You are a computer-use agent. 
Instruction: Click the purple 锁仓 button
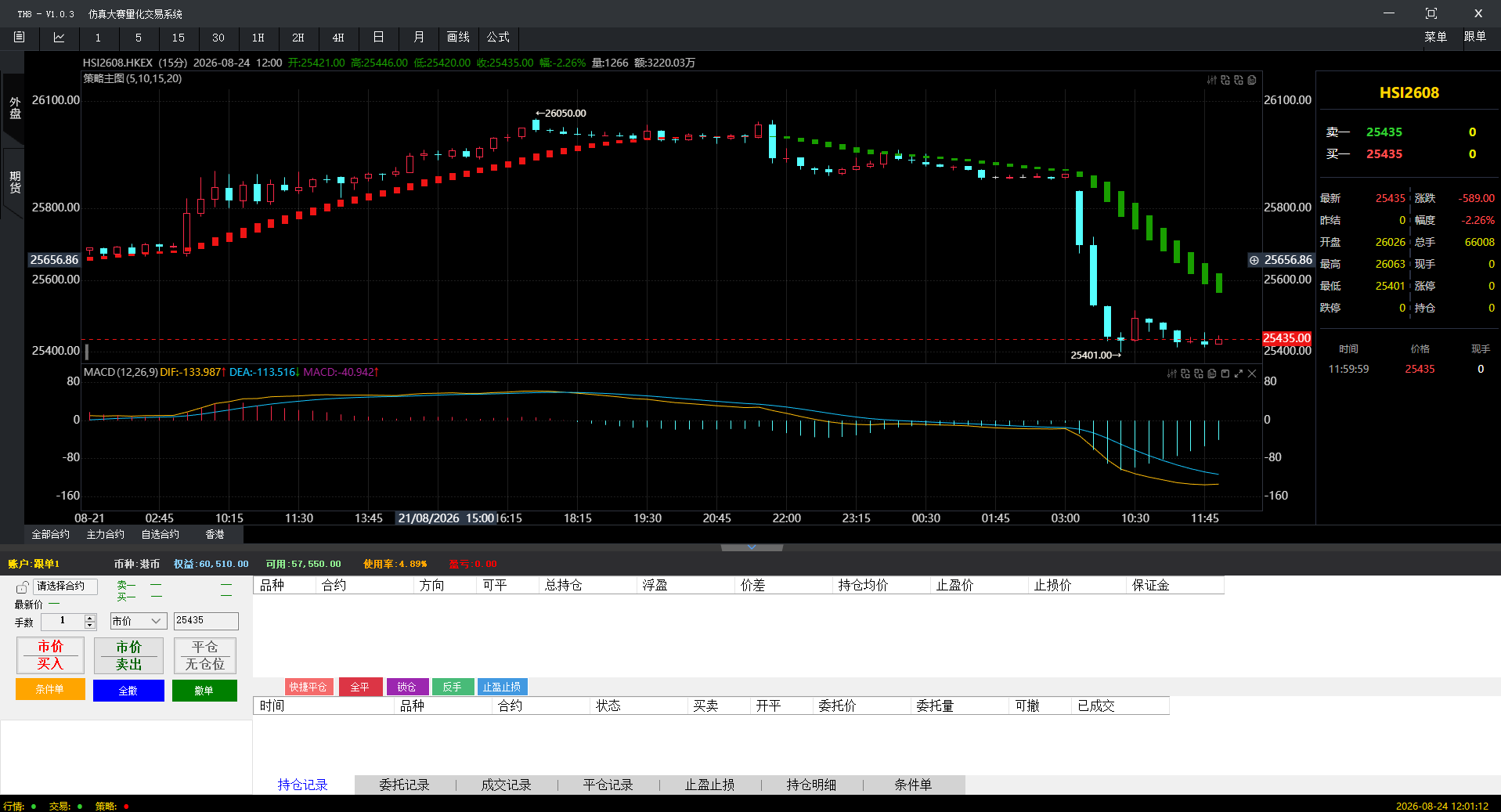pos(407,687)
